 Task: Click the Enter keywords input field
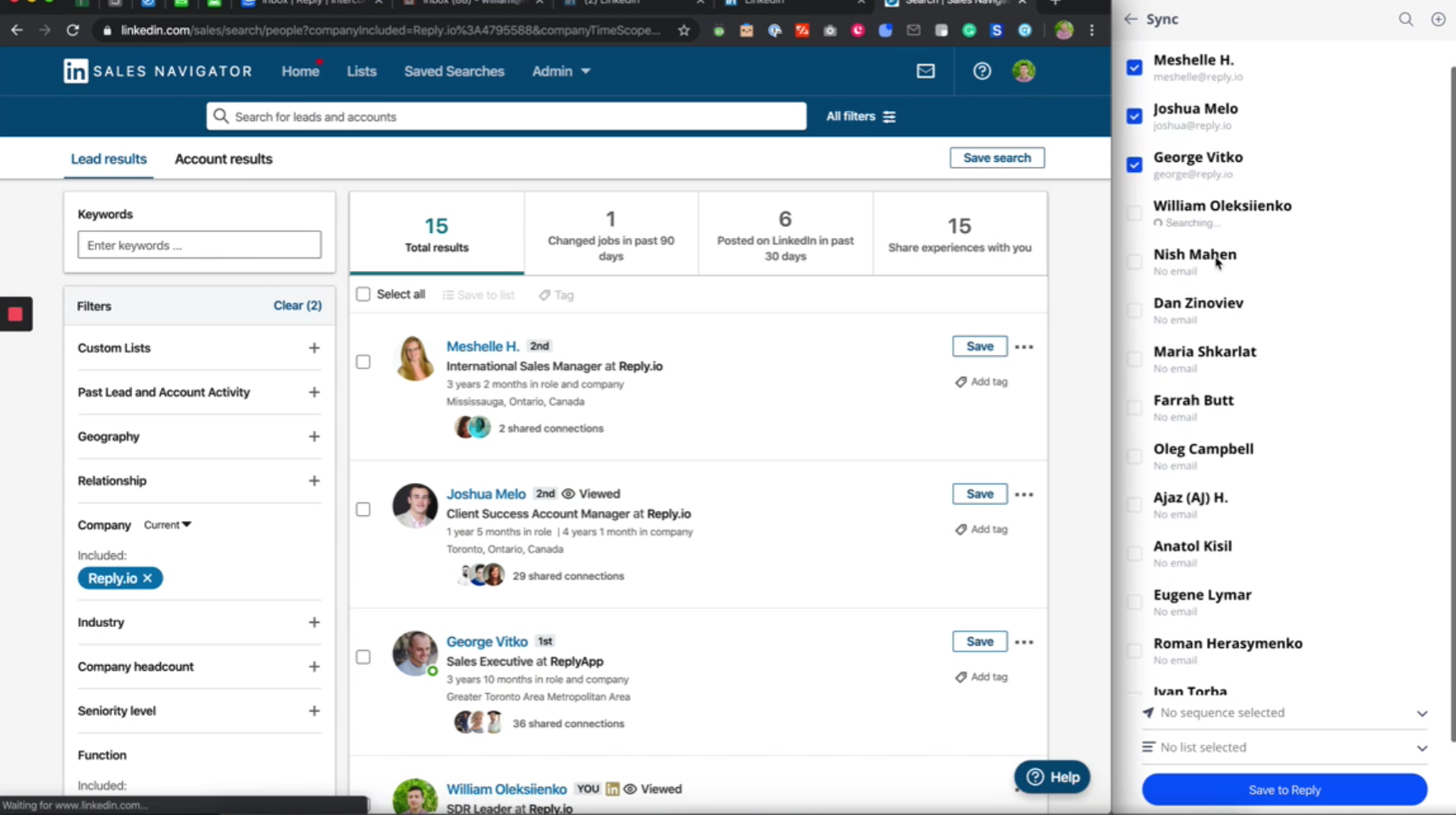[x=199, y=245]
